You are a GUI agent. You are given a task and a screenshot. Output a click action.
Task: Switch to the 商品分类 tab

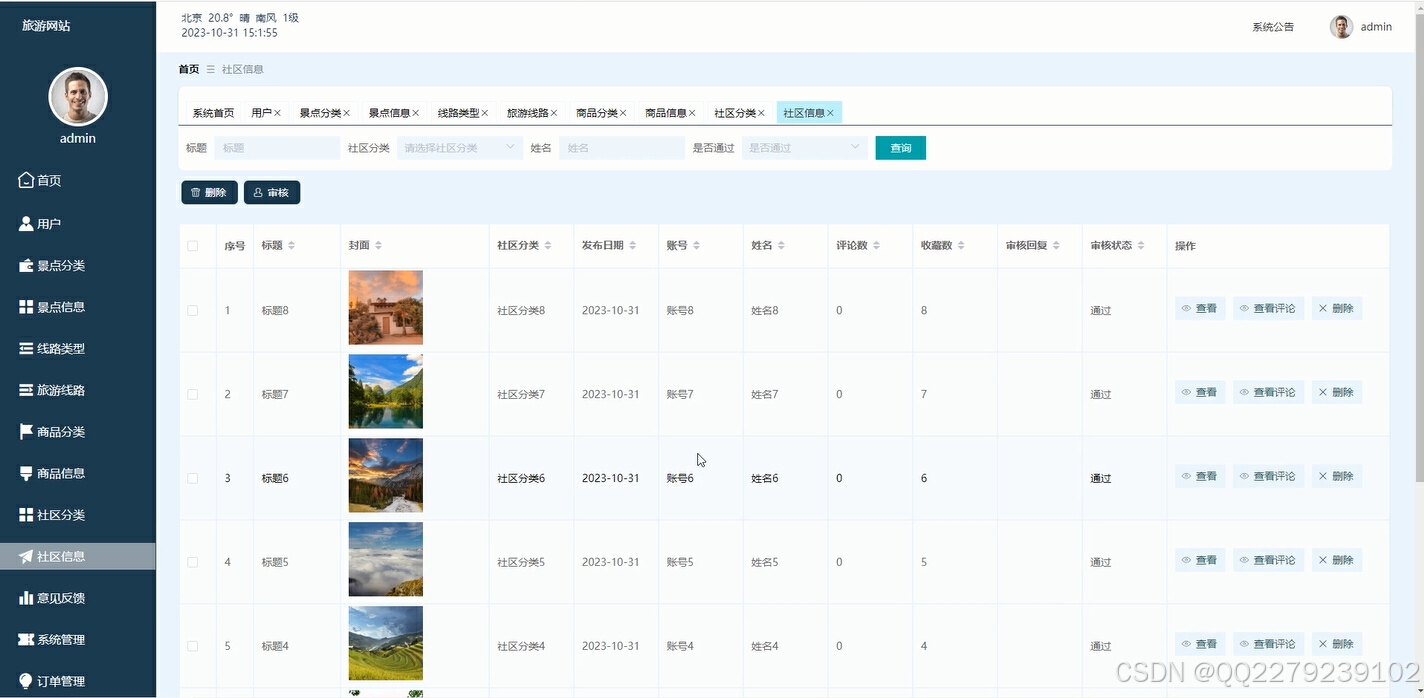[596, 112]
